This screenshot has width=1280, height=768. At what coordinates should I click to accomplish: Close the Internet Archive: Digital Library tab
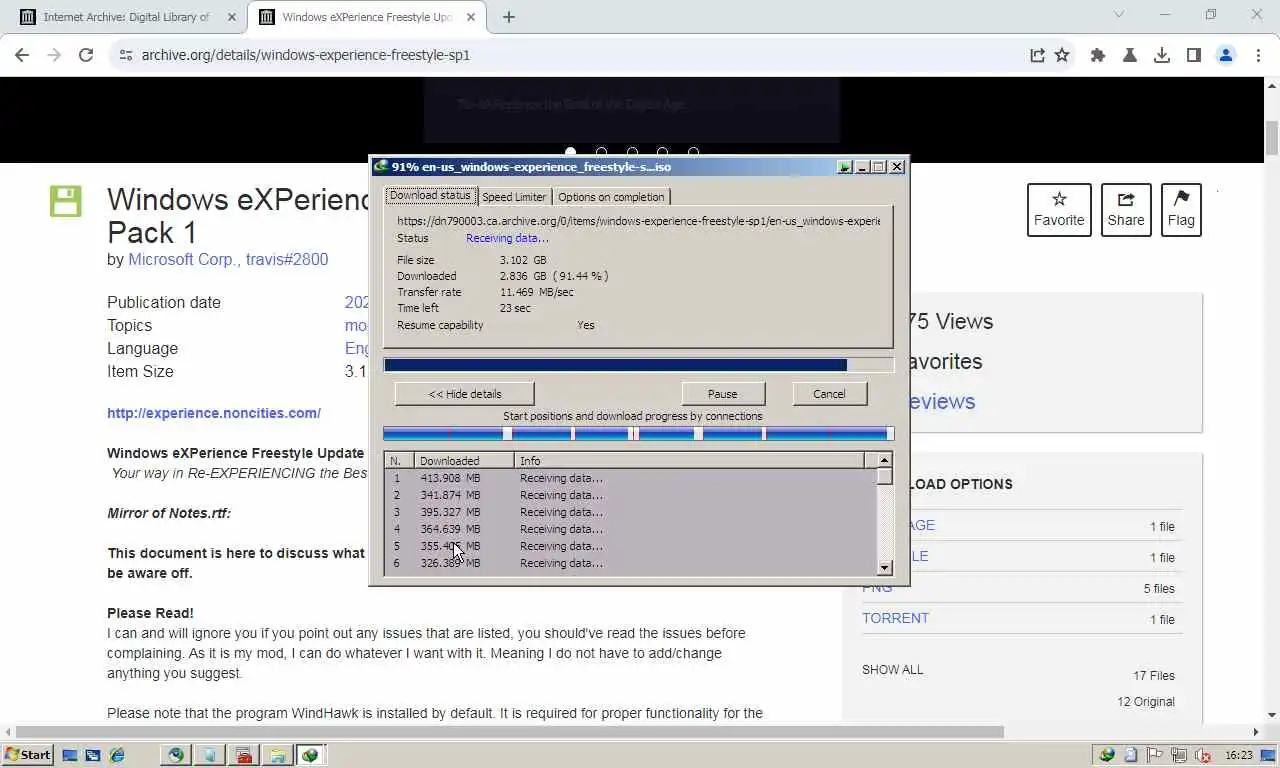pyautogui.click(x=232, y=17)
